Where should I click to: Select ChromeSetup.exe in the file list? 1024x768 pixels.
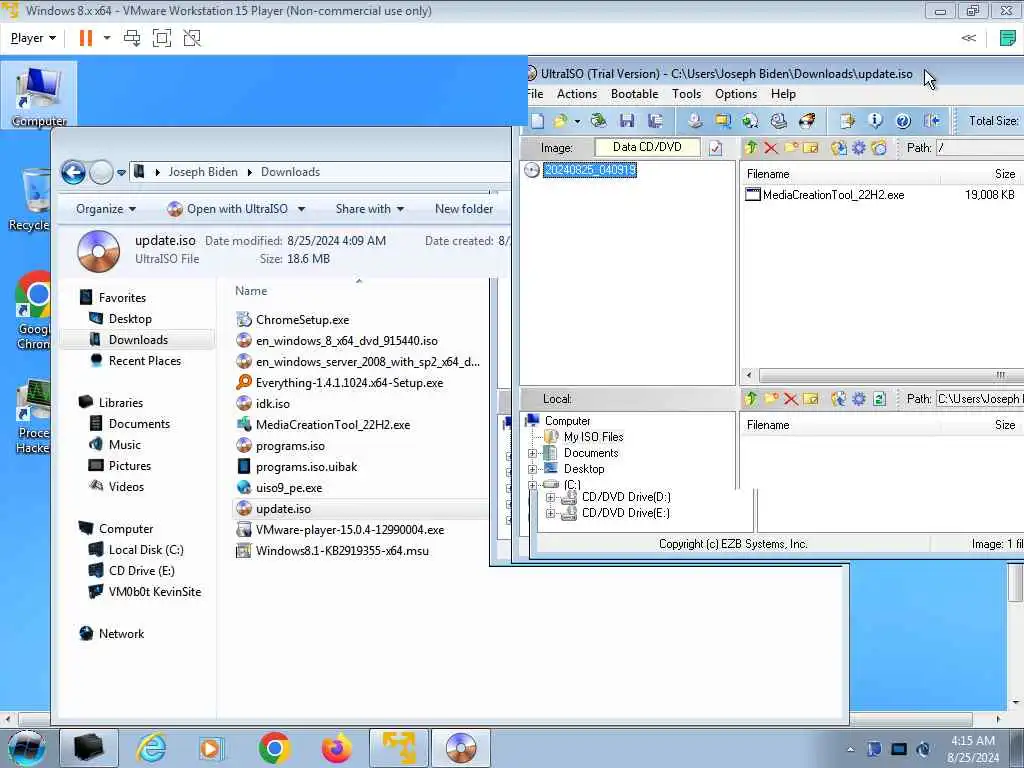[302, 320]
